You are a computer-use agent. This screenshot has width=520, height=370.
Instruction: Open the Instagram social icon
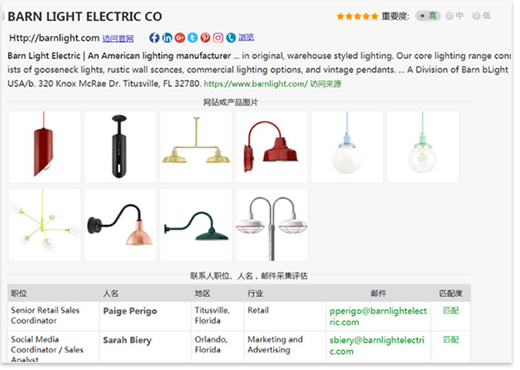click(x=218, y=38)
